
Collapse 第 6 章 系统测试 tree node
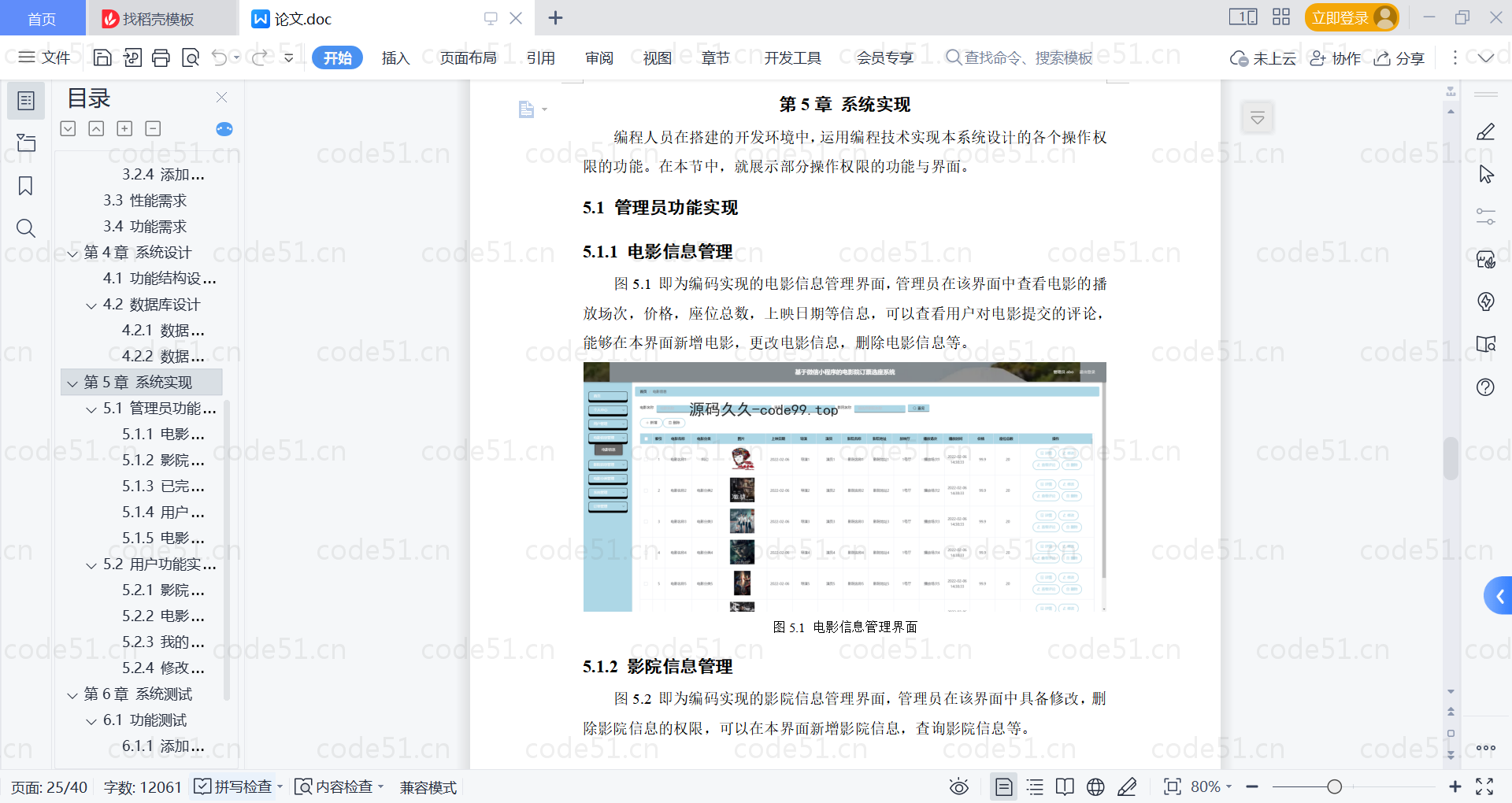72,695
